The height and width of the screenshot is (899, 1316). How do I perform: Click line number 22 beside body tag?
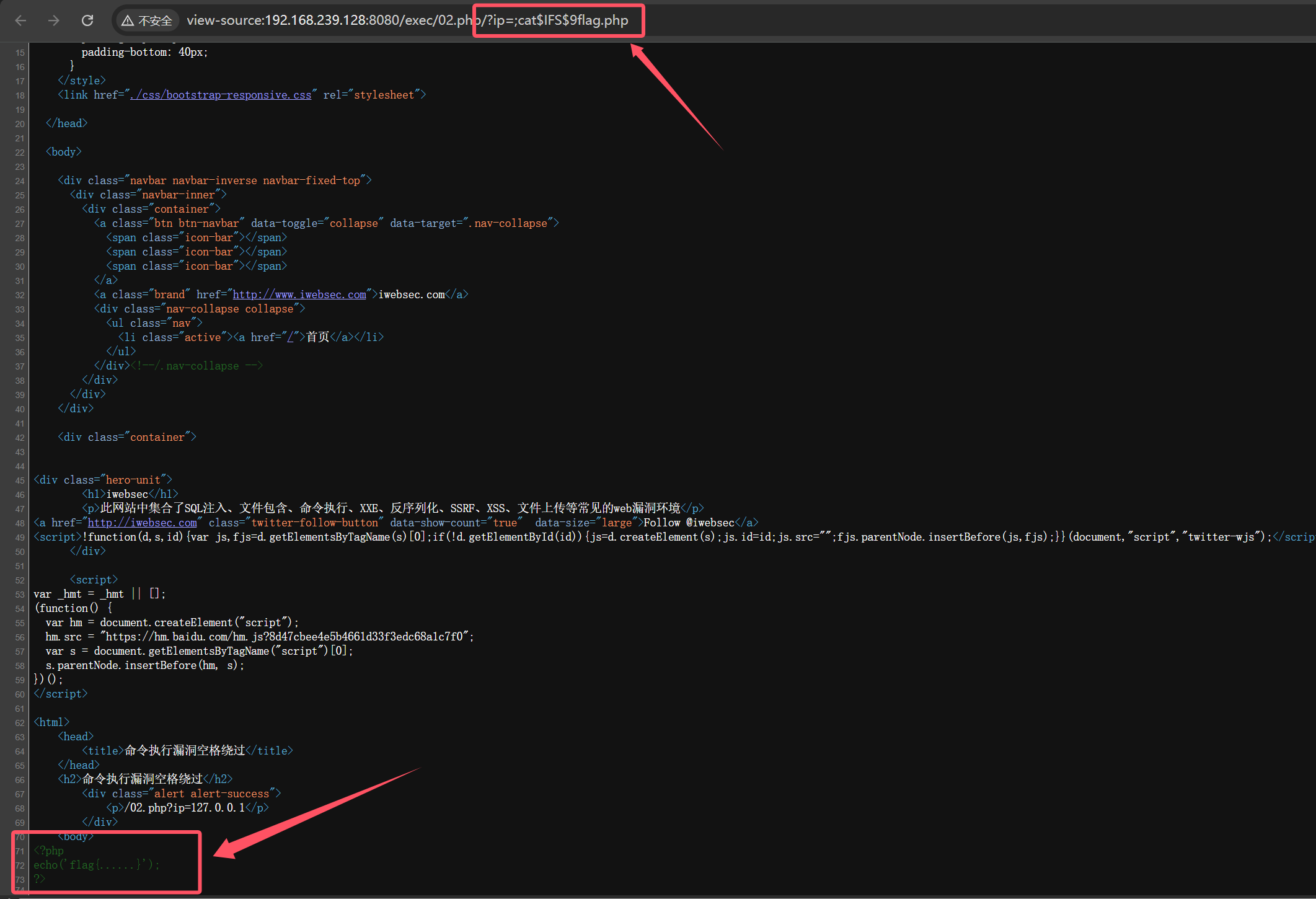click(x=20, y=153)
